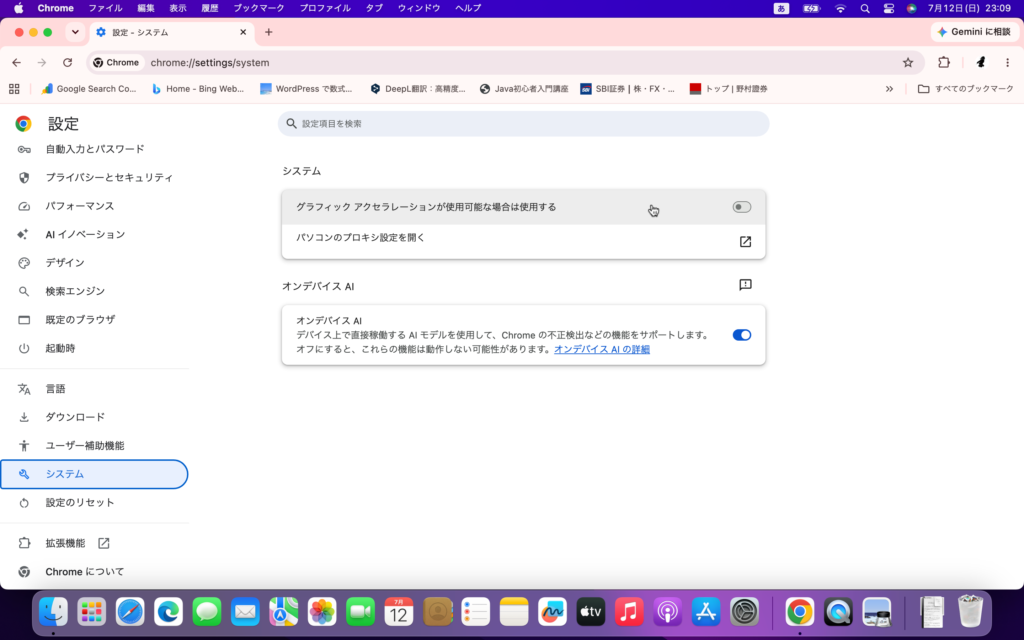Open ウィンドウ menu
The image size is (1024, 640).
click(419, 8)
